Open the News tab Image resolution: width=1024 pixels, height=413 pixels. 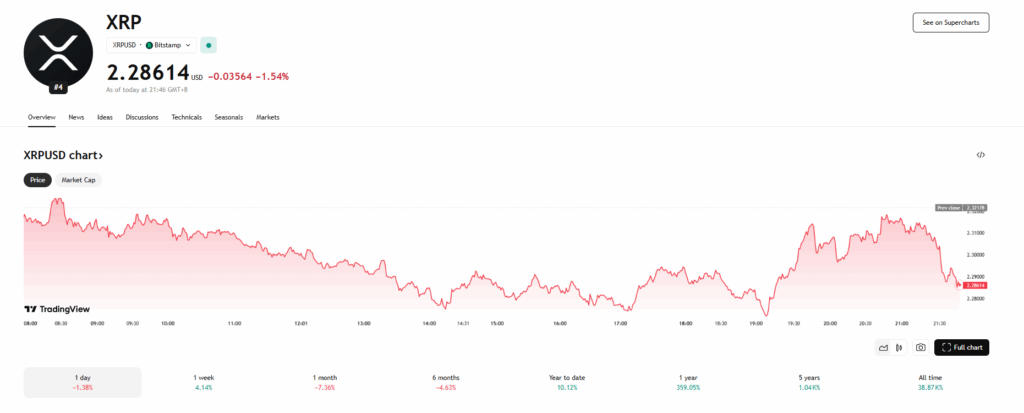76,118
